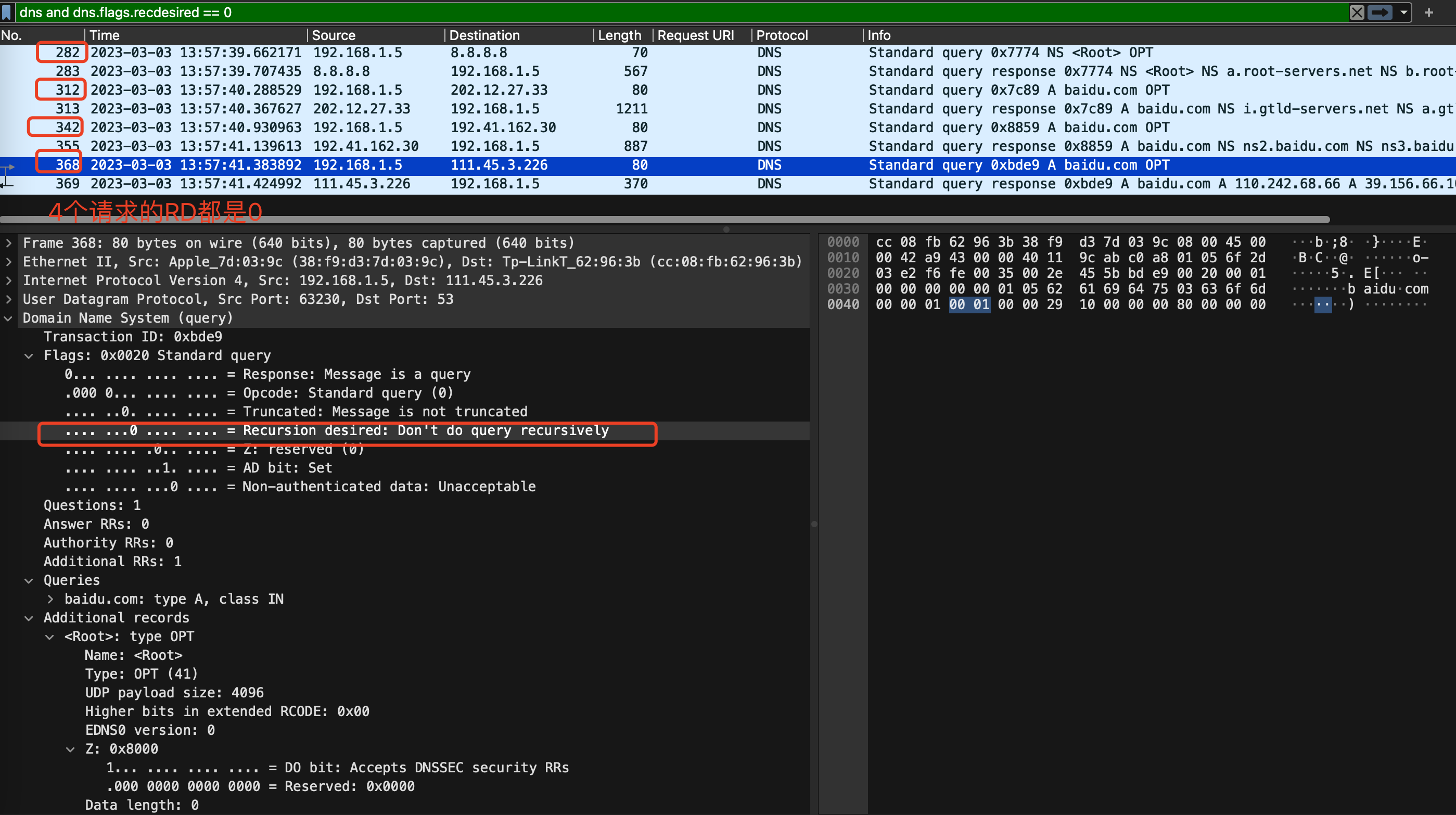
Task: Select the Name: <Root> field
Action: (x=133, y=655)
